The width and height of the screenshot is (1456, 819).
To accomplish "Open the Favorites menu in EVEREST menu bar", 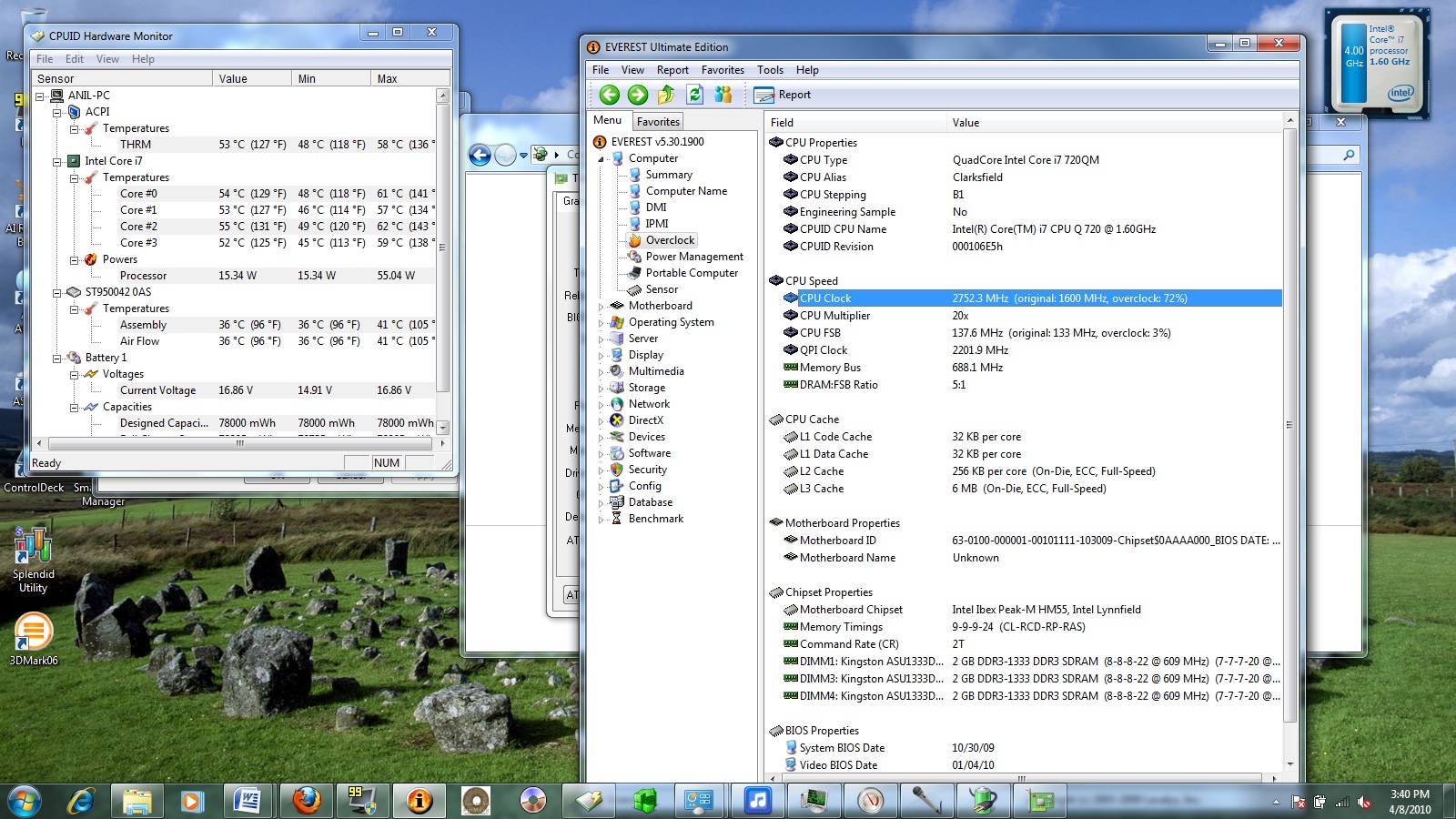I will click(723, 70).
